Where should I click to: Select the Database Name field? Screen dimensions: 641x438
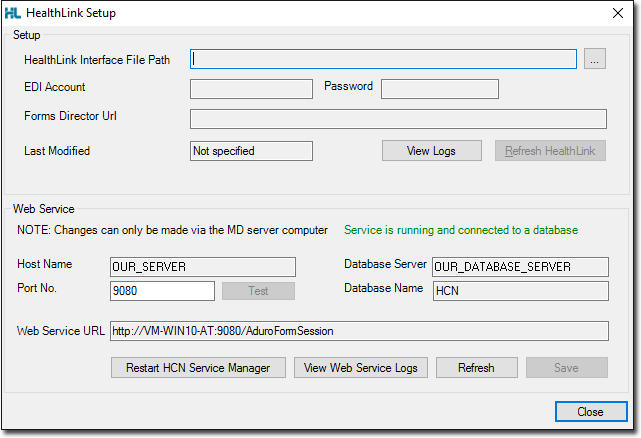[x=519, y=291]
